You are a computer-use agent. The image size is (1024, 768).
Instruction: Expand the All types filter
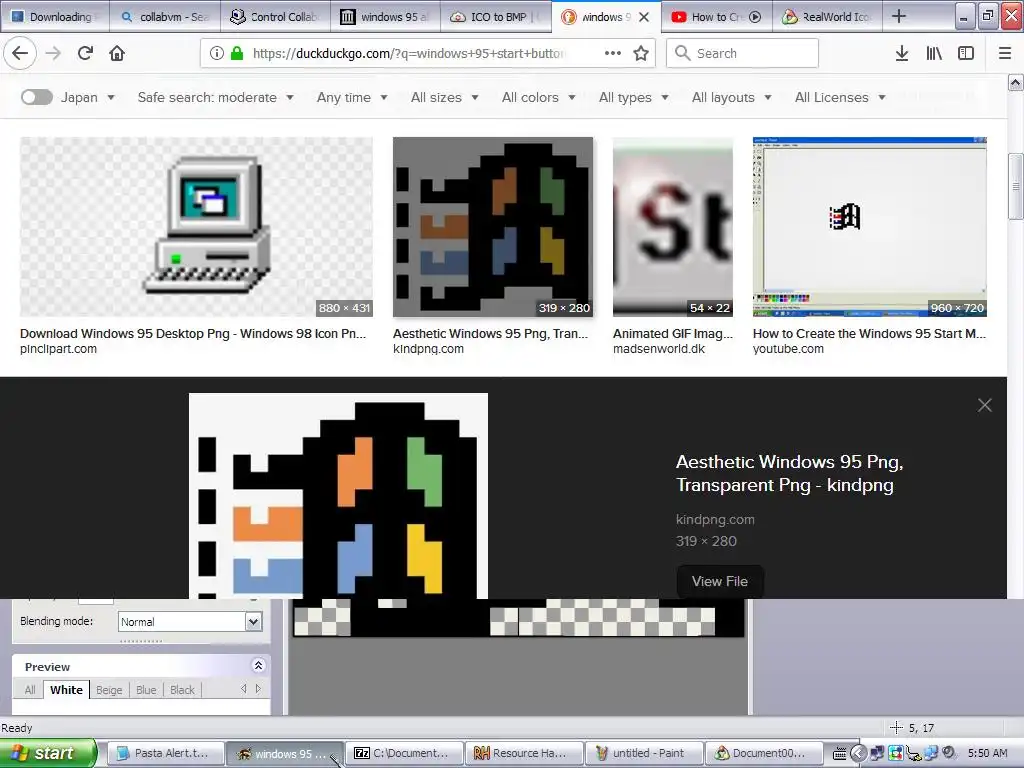point(633,97)
